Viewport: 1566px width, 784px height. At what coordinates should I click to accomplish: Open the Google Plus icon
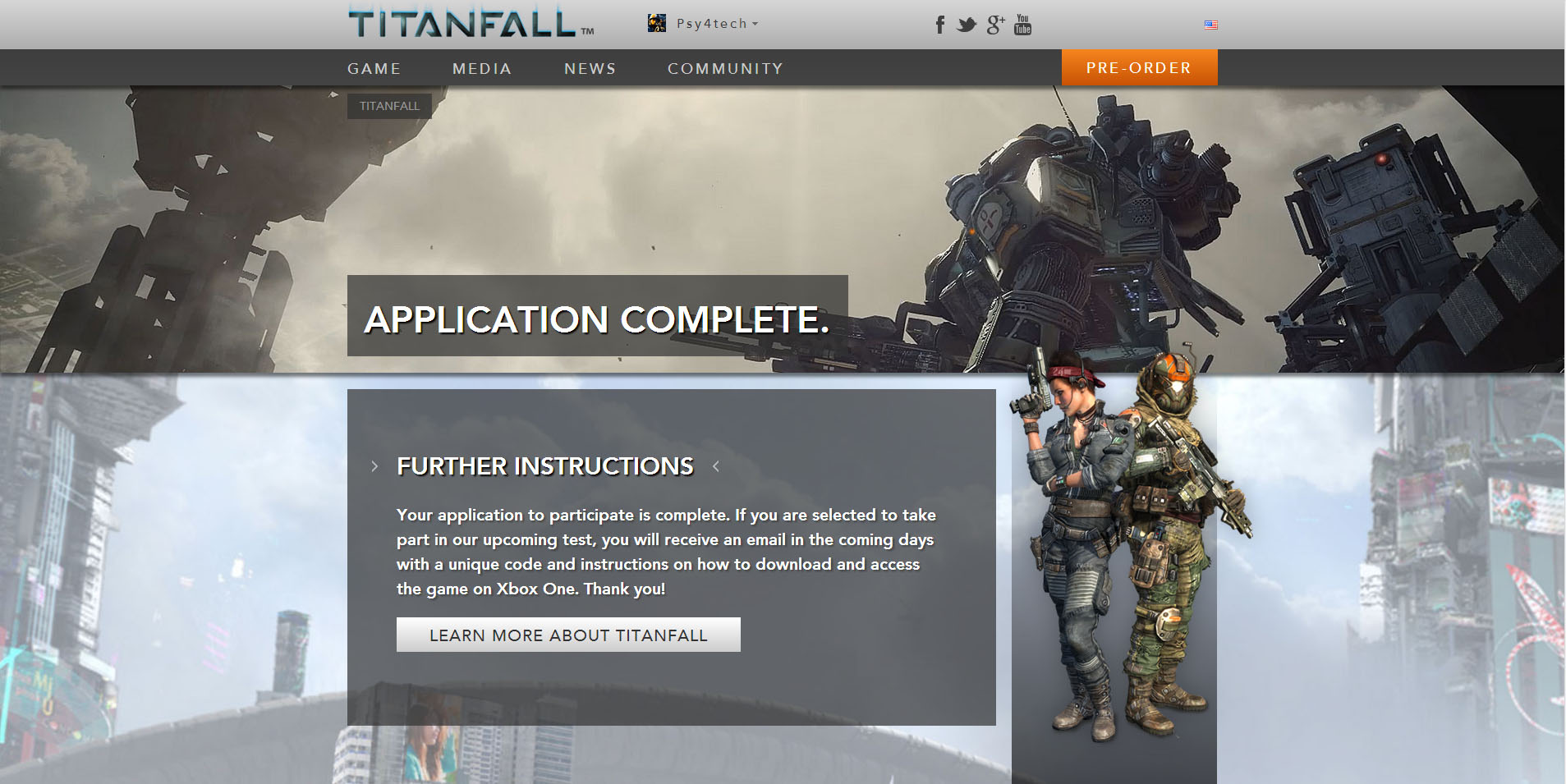[x=995, y=25]
